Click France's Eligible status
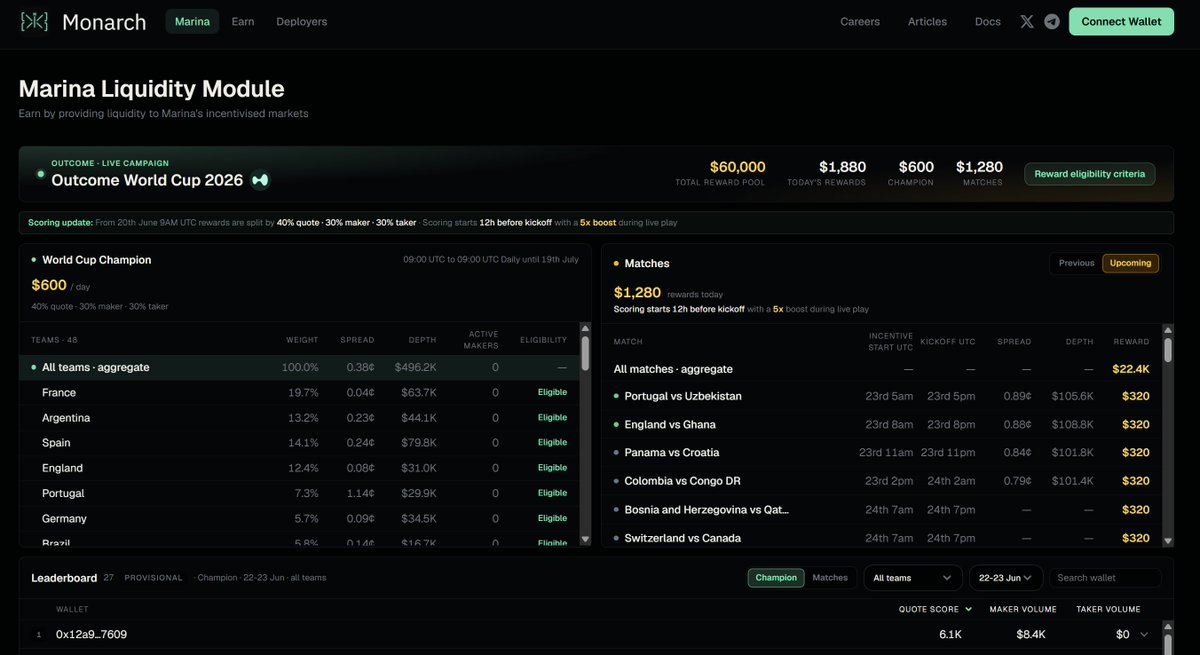This screenshot has height=655, width=1200. tap(552, 392)
